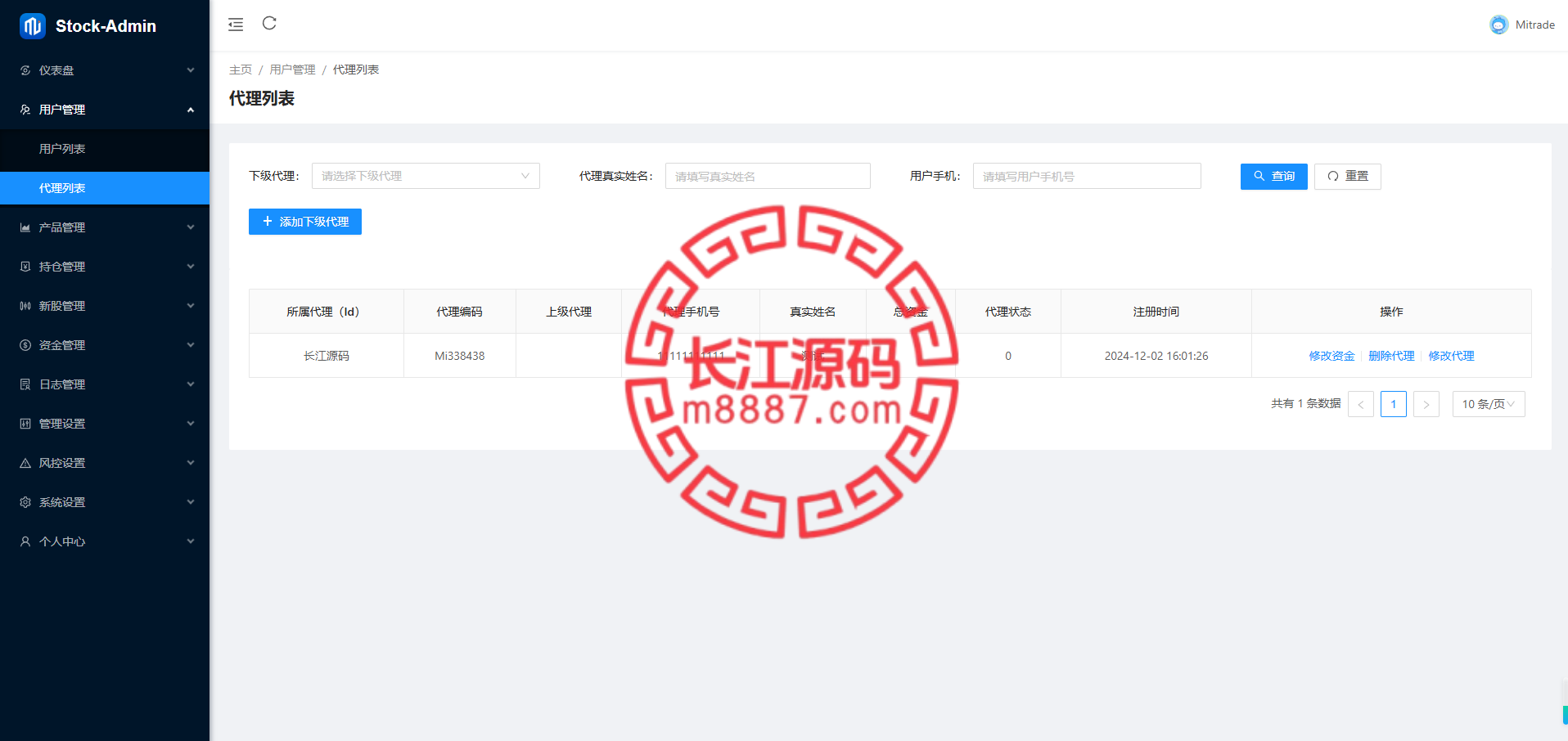Click the refresh icon in the top bar
Image resolution: width=1568 pixels, height=741 pixels.
(269, 23)
